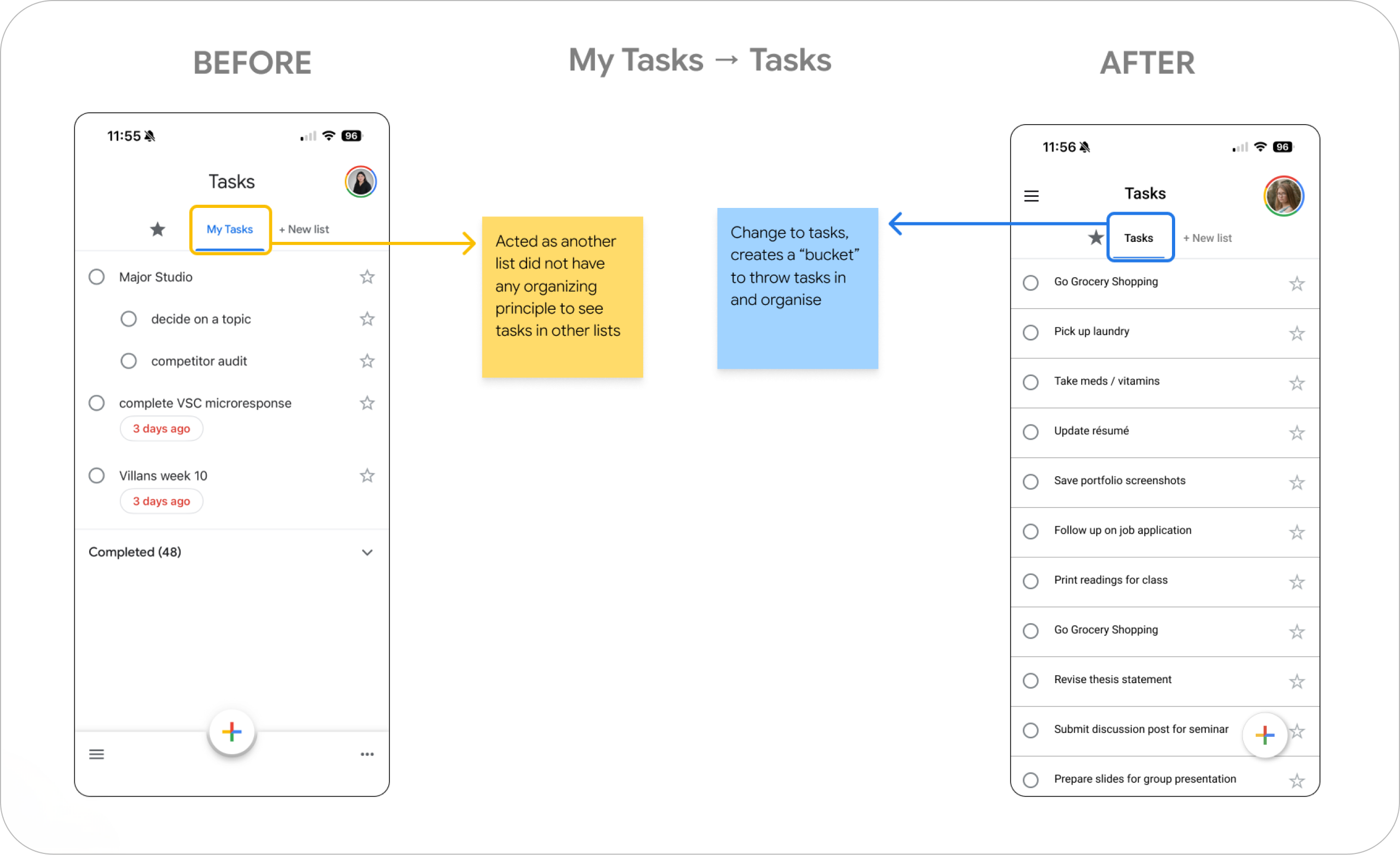Star the Pick up laundry task
This screenshot has width=1400, height=855.
(x=1297, y=334)
